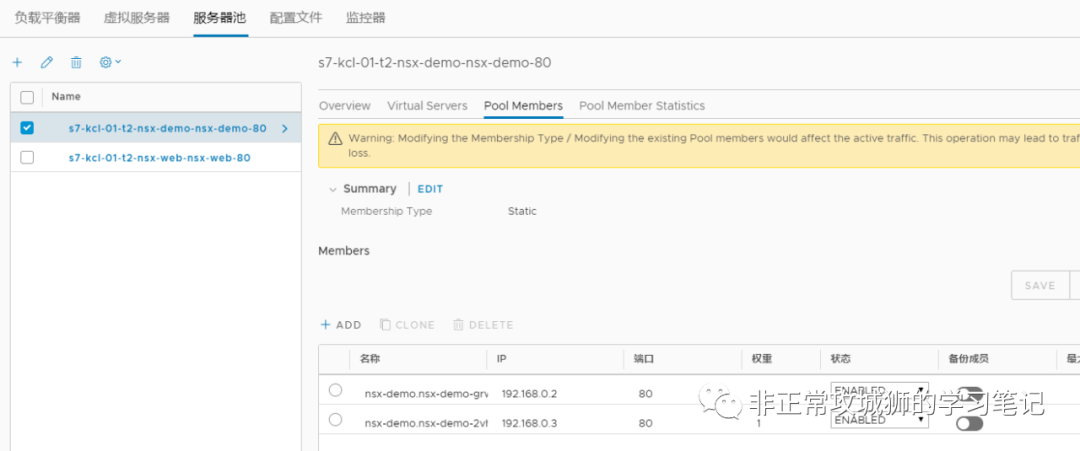Click the CLONE member icon button
Image resolution: width=1080 pixels, height=451 pixels.
coord(407,325)
